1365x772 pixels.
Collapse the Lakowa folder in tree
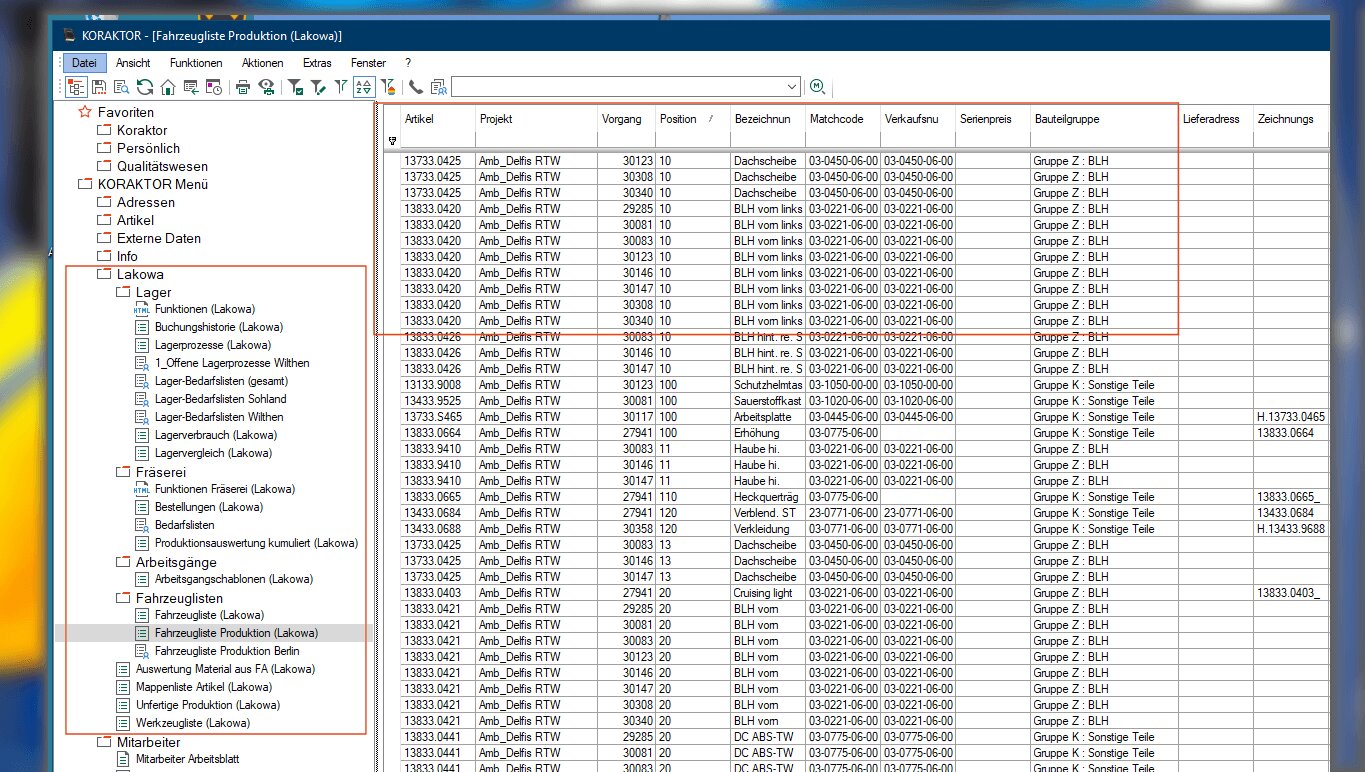[x=105, y=274]
